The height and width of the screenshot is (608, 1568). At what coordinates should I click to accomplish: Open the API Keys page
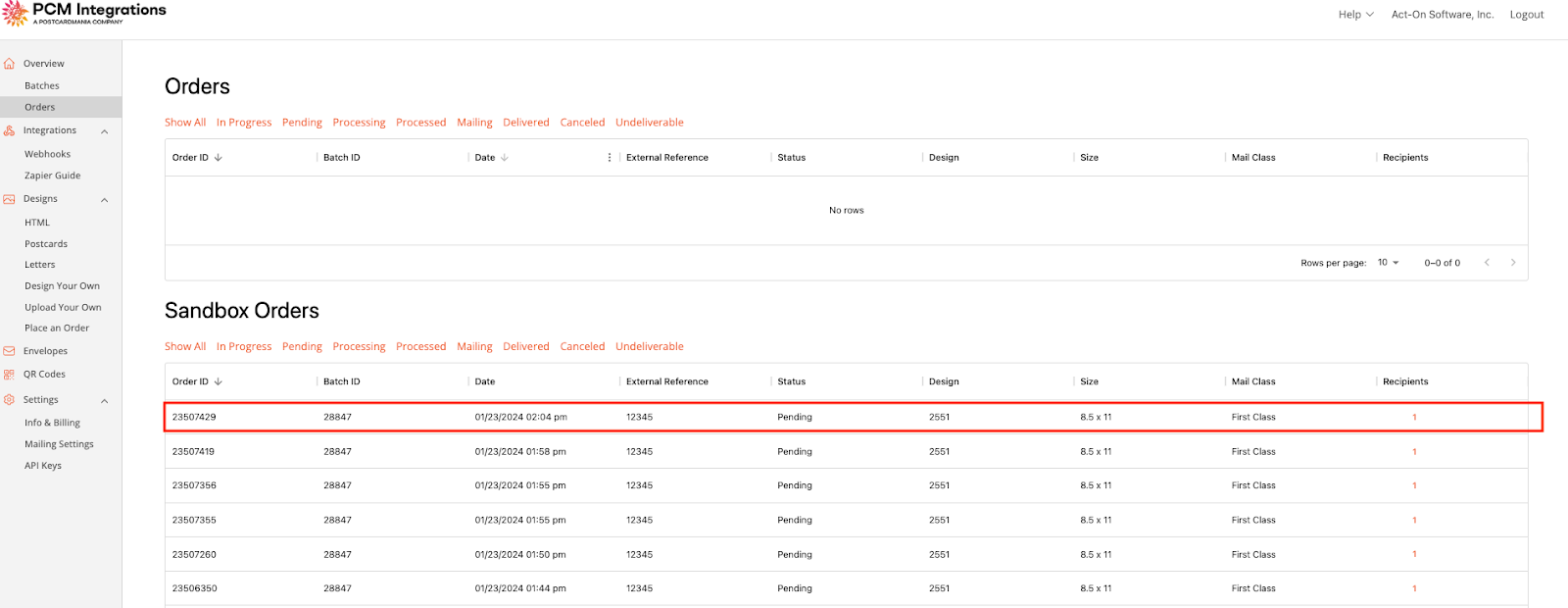[x=43, y=466]
